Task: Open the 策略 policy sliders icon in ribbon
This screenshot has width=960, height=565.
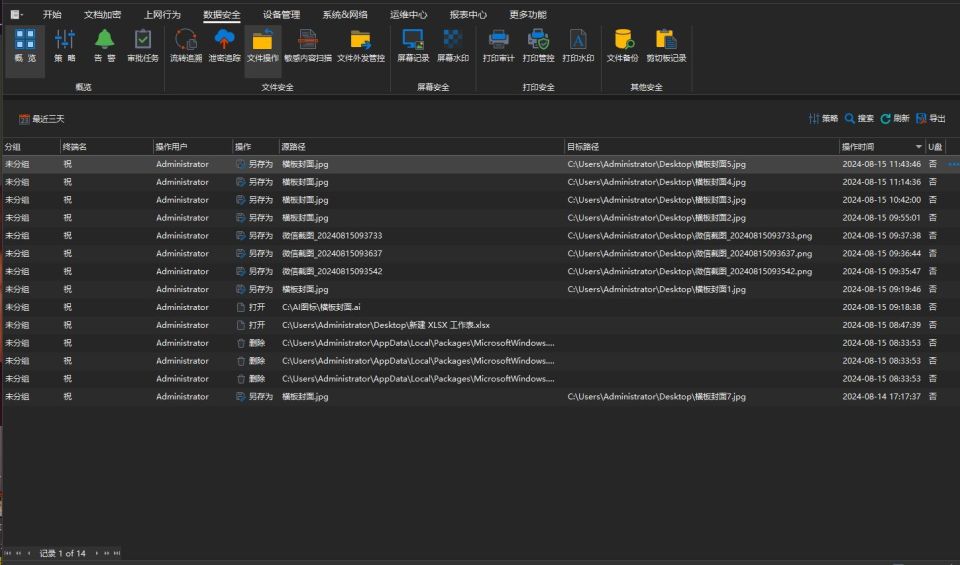Action: 65,47
